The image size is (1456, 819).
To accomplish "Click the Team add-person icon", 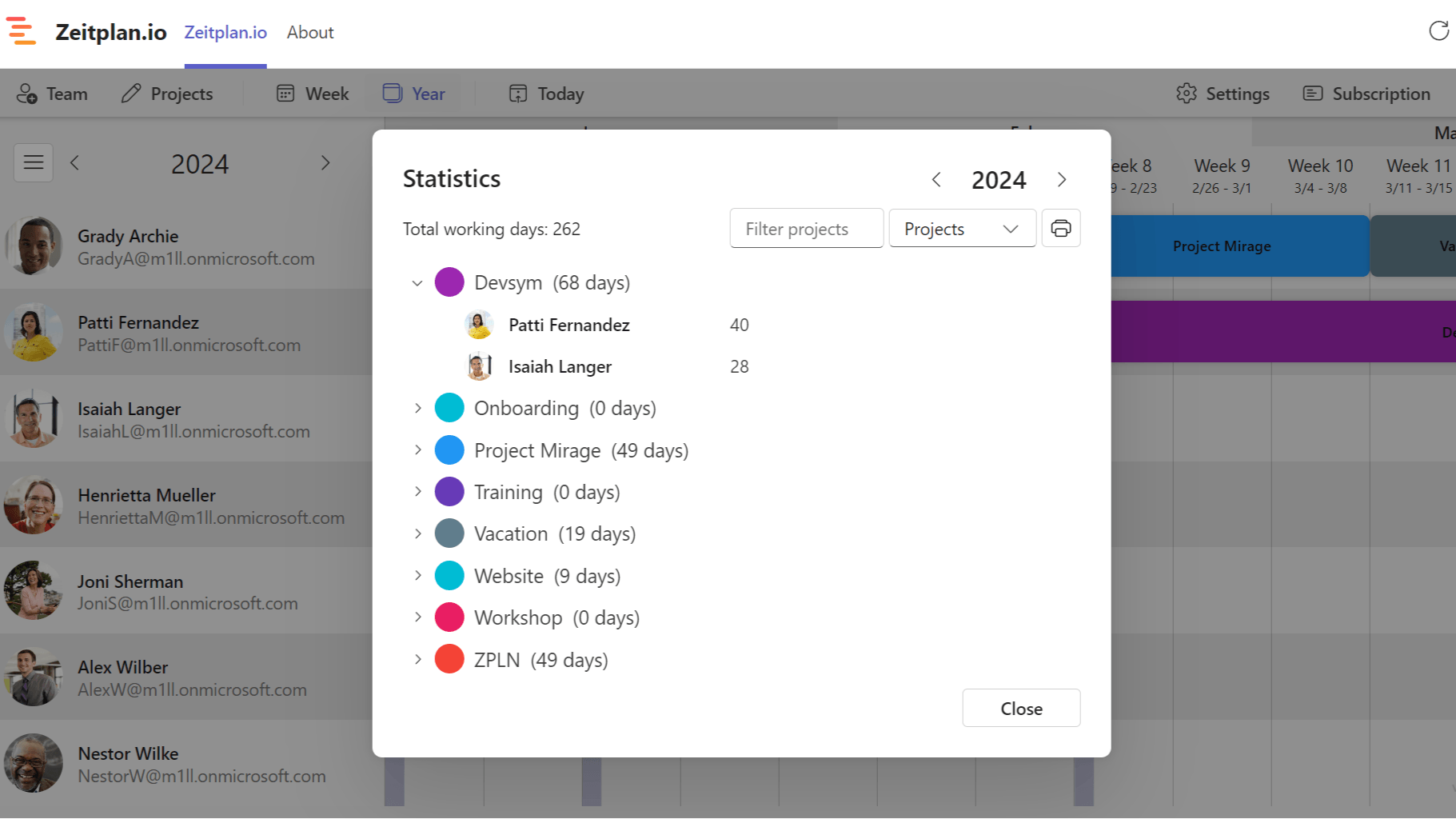I will (27, 94).
